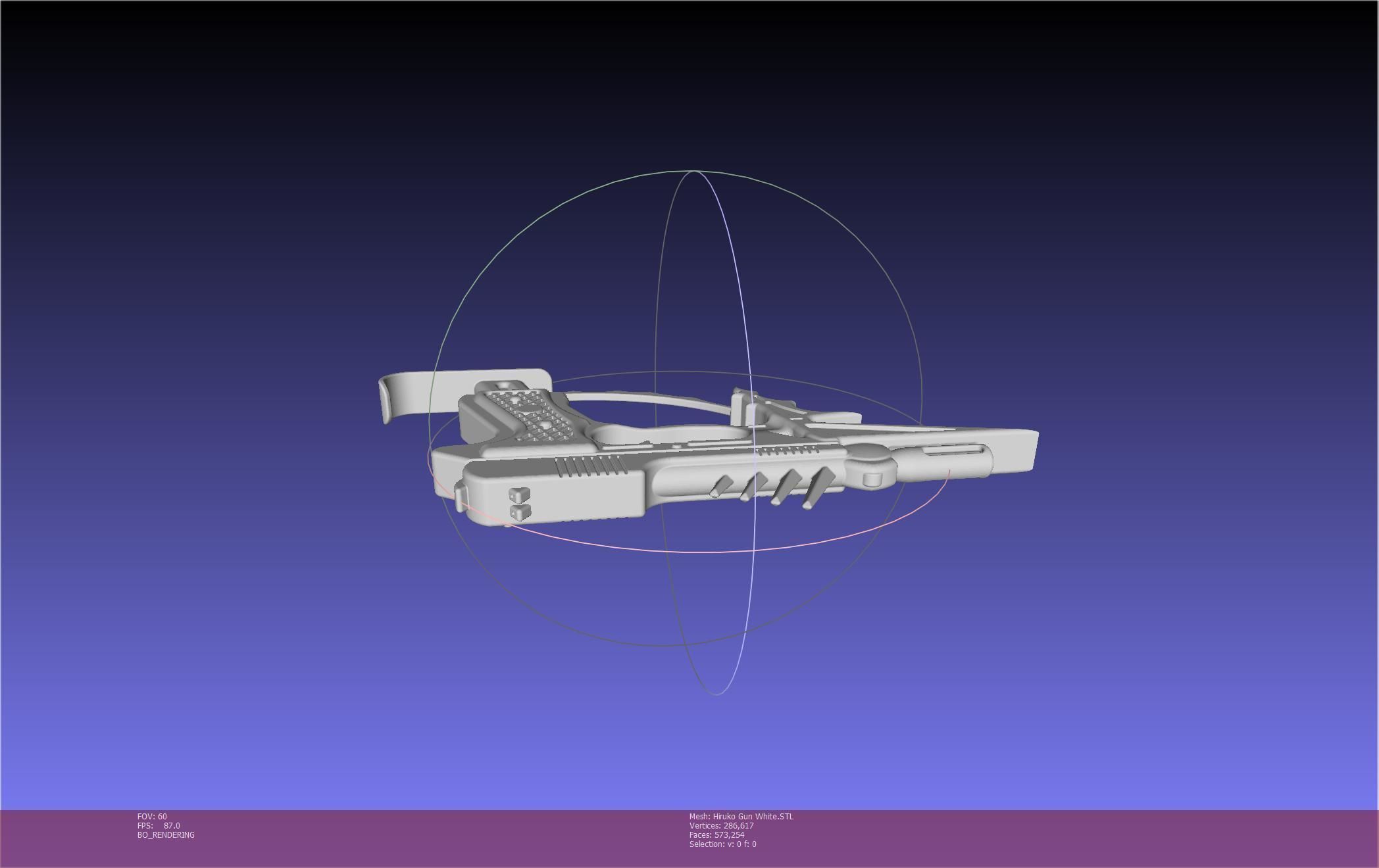Click the Mesh: Hiruko Gun White.STL label

[x=741, y=816]
